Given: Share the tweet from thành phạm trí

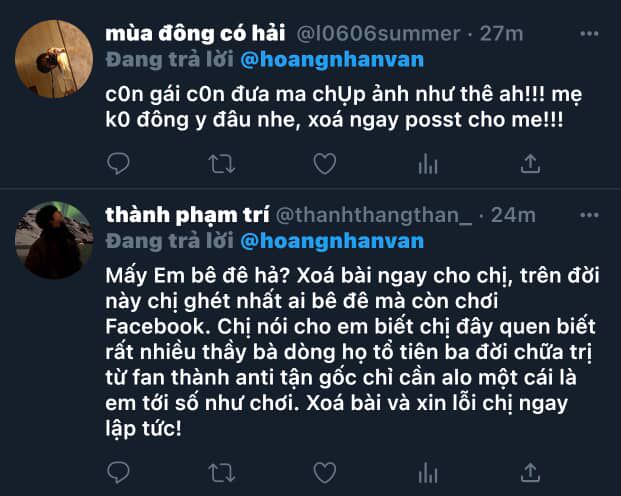Looking at the screenshot, I should [x=531, y=472].
